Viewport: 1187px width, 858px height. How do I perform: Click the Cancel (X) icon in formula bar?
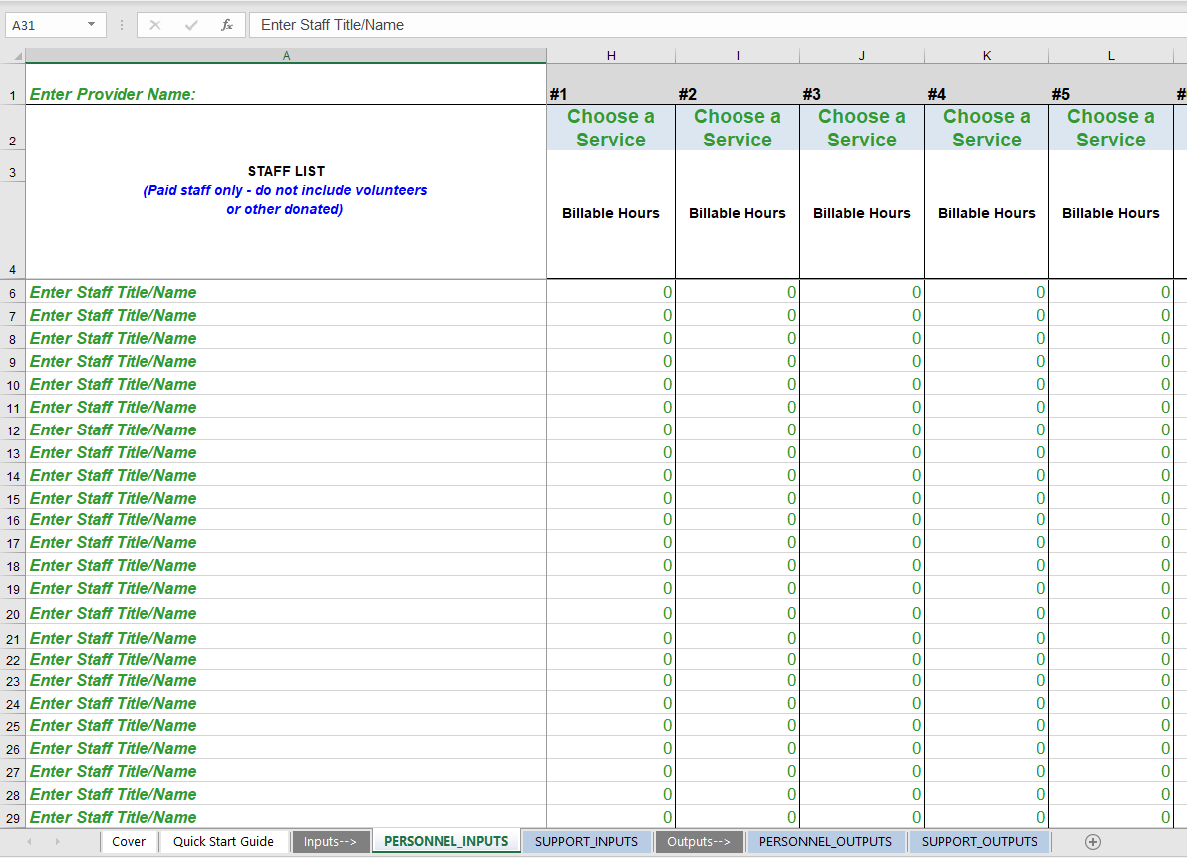(155, 25)
